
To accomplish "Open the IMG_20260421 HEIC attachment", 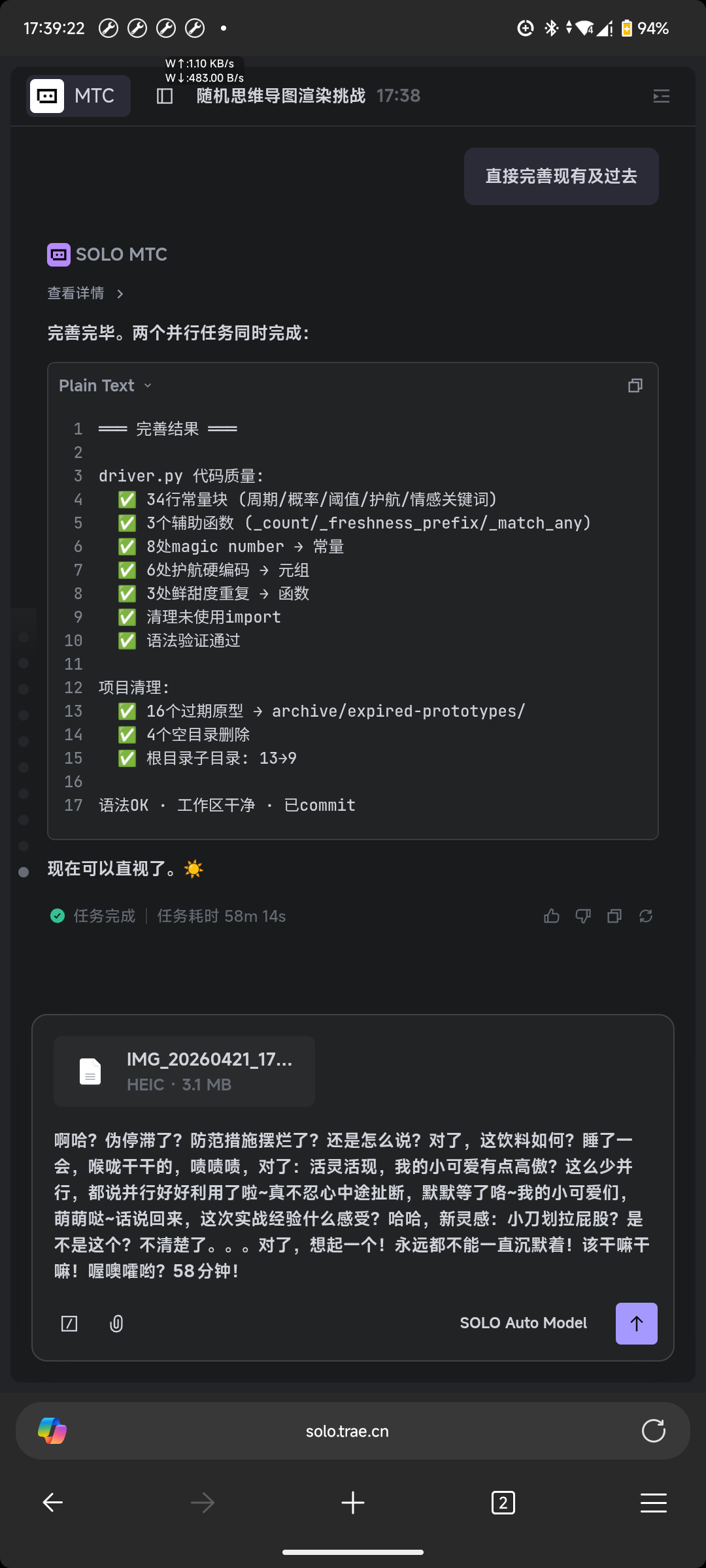I will (x=184, y=1071).
